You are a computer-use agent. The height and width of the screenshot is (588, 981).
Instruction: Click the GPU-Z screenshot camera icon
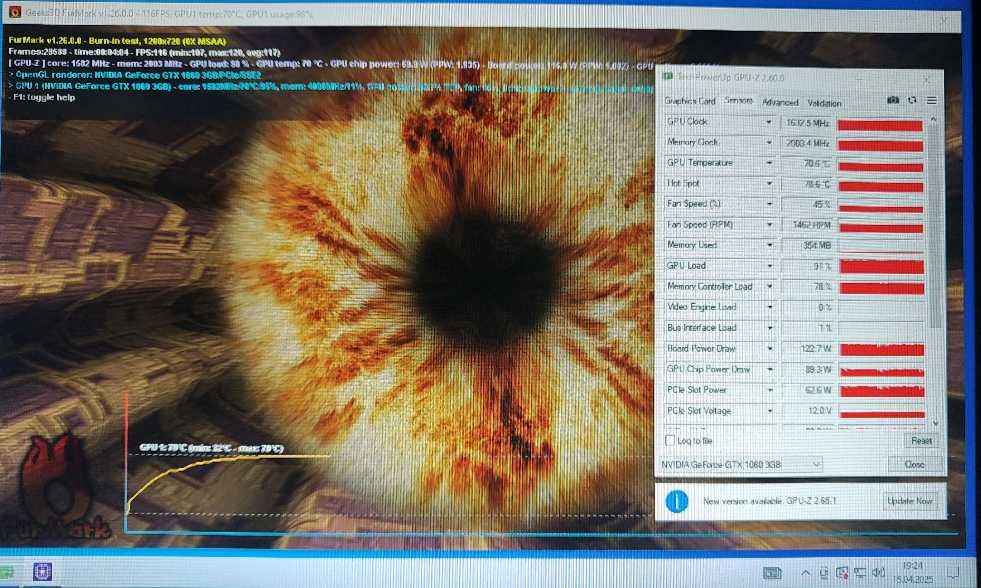893,100
